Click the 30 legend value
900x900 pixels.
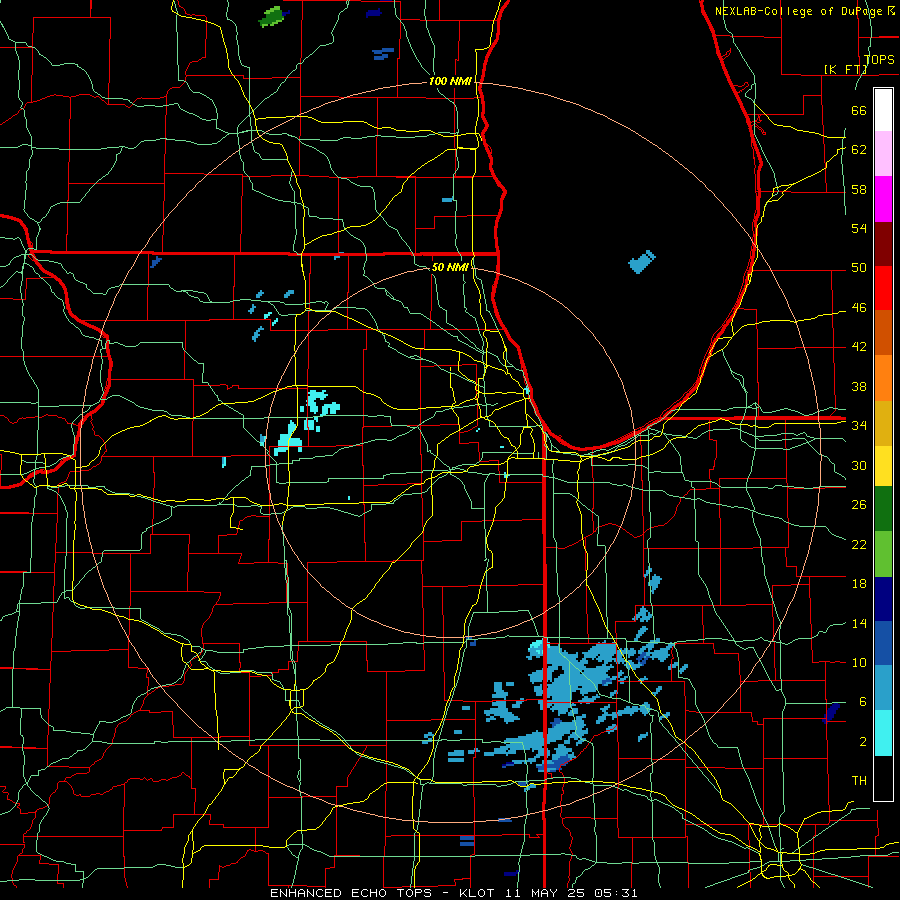859,465
